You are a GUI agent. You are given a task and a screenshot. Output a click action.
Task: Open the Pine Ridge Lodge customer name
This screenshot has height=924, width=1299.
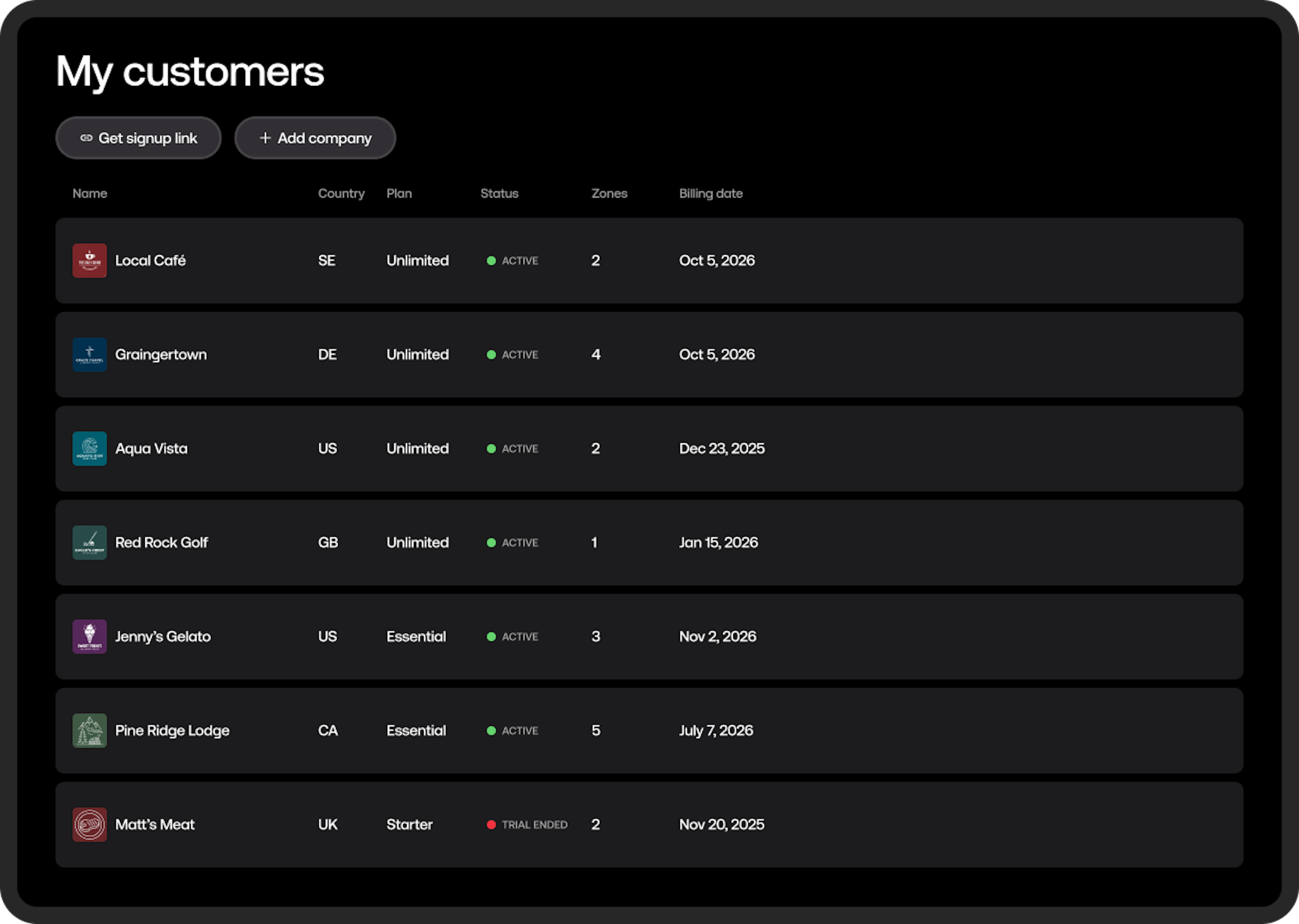point(173,731)
